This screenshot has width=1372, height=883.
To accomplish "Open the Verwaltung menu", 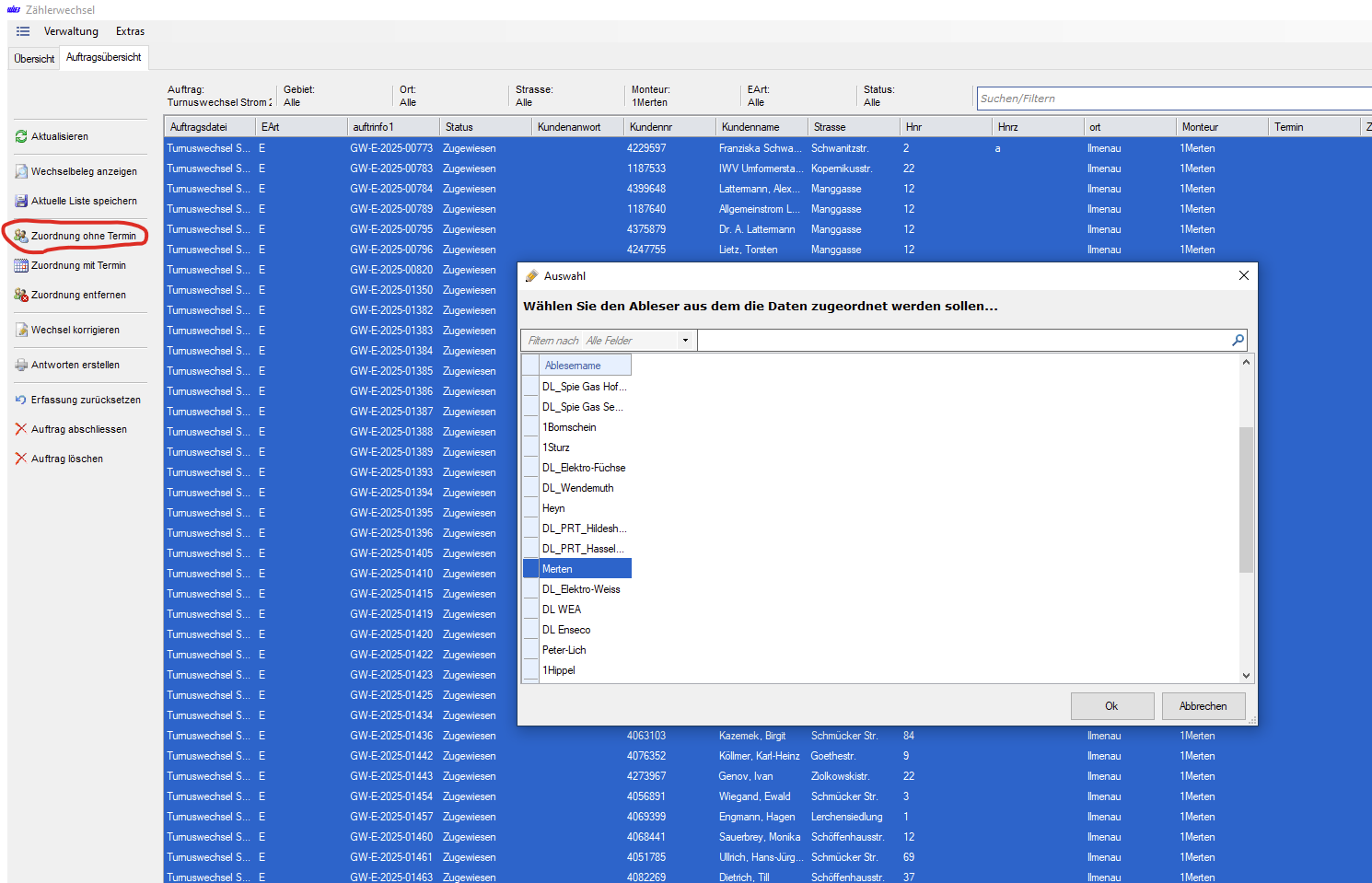I will pyautogui.click(x=71, y=31).
